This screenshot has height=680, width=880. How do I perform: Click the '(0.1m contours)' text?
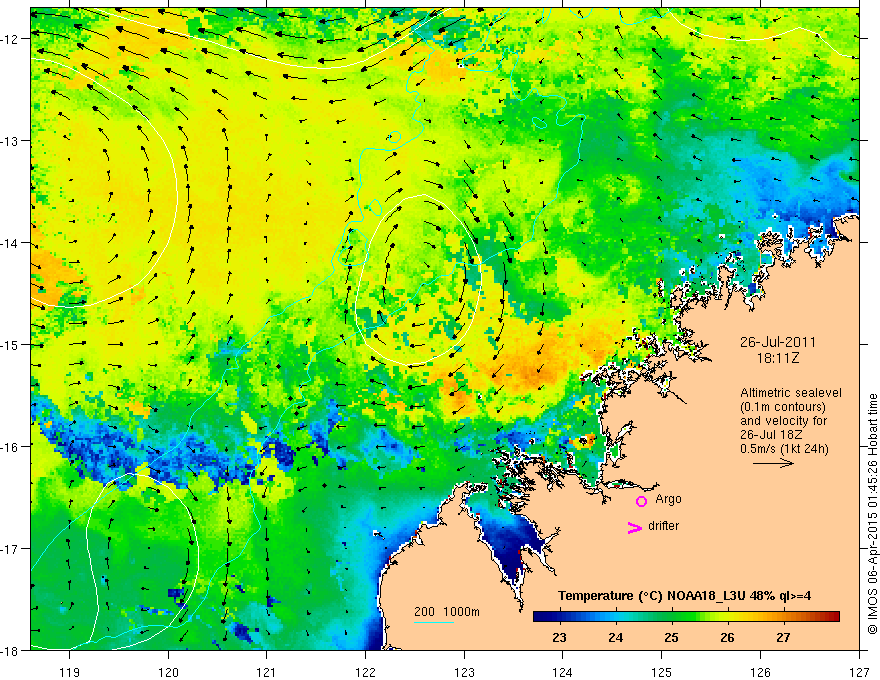coord(782,407)
